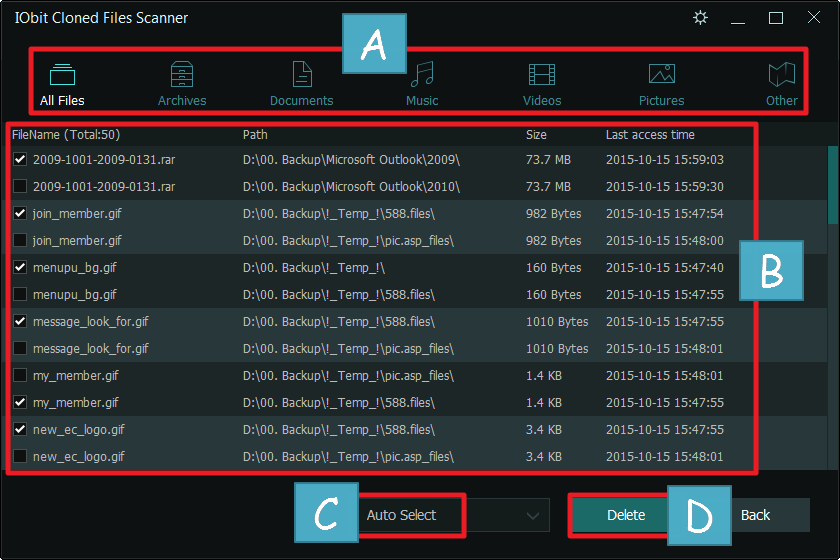This screenshot has height=560, width=840.
Task: Click the vertical scrollbar thumb
Action: click(x=832, y=185)
